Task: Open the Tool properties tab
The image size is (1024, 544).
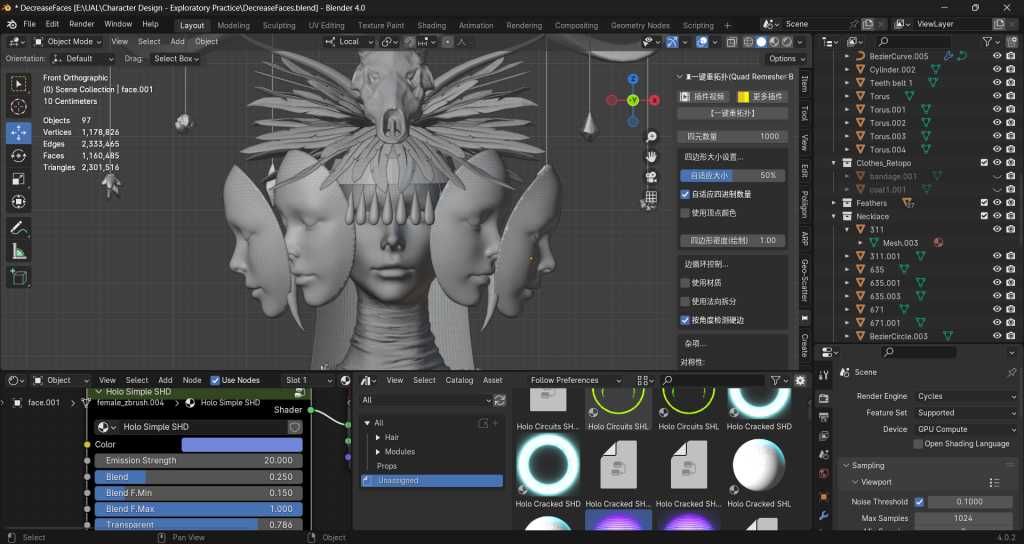Action: click(x=824, y=375)
